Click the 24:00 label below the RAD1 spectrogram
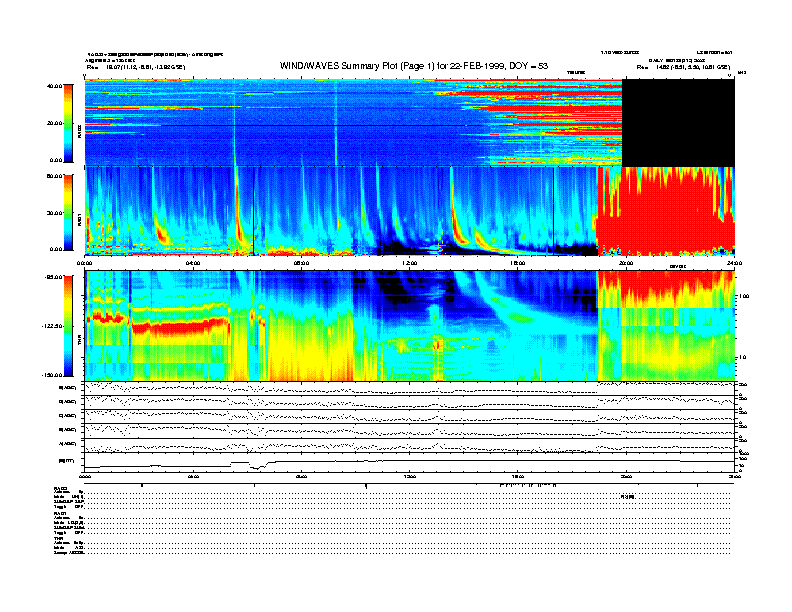This screenshot has width=792, height=612. pos(734,263)
